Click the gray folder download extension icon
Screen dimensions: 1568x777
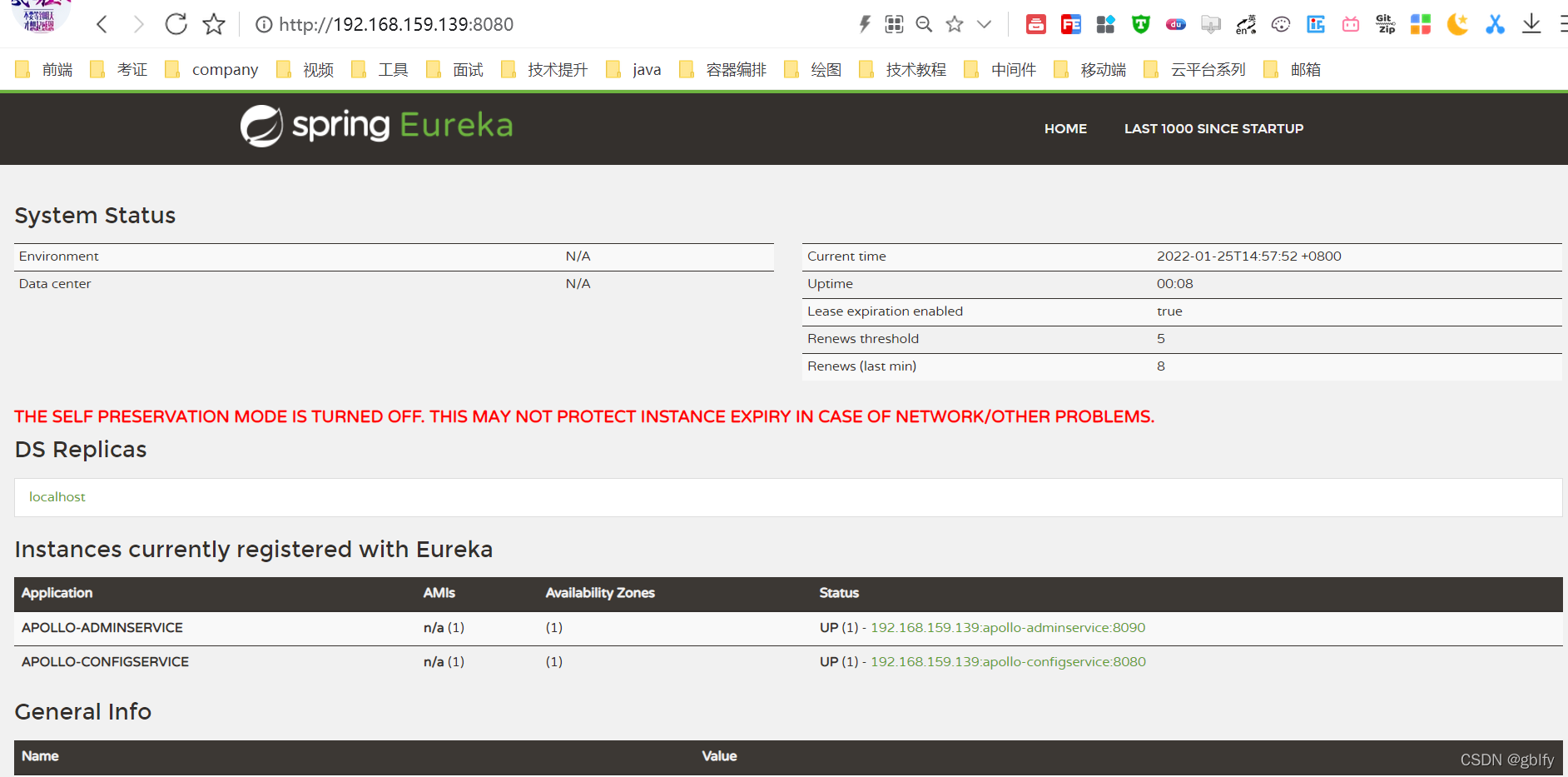point(1211,24)
